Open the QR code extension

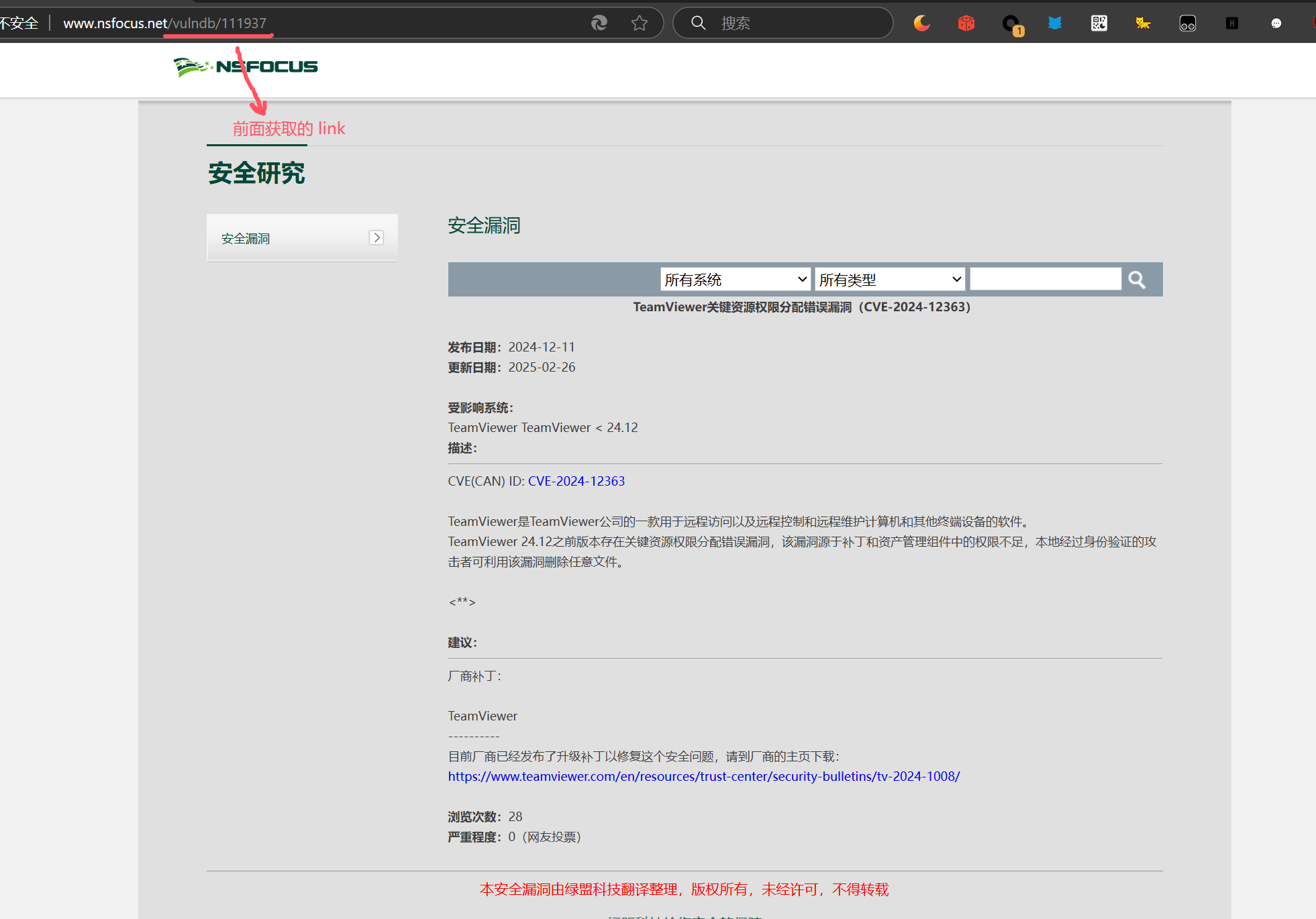coord(1099,23)
